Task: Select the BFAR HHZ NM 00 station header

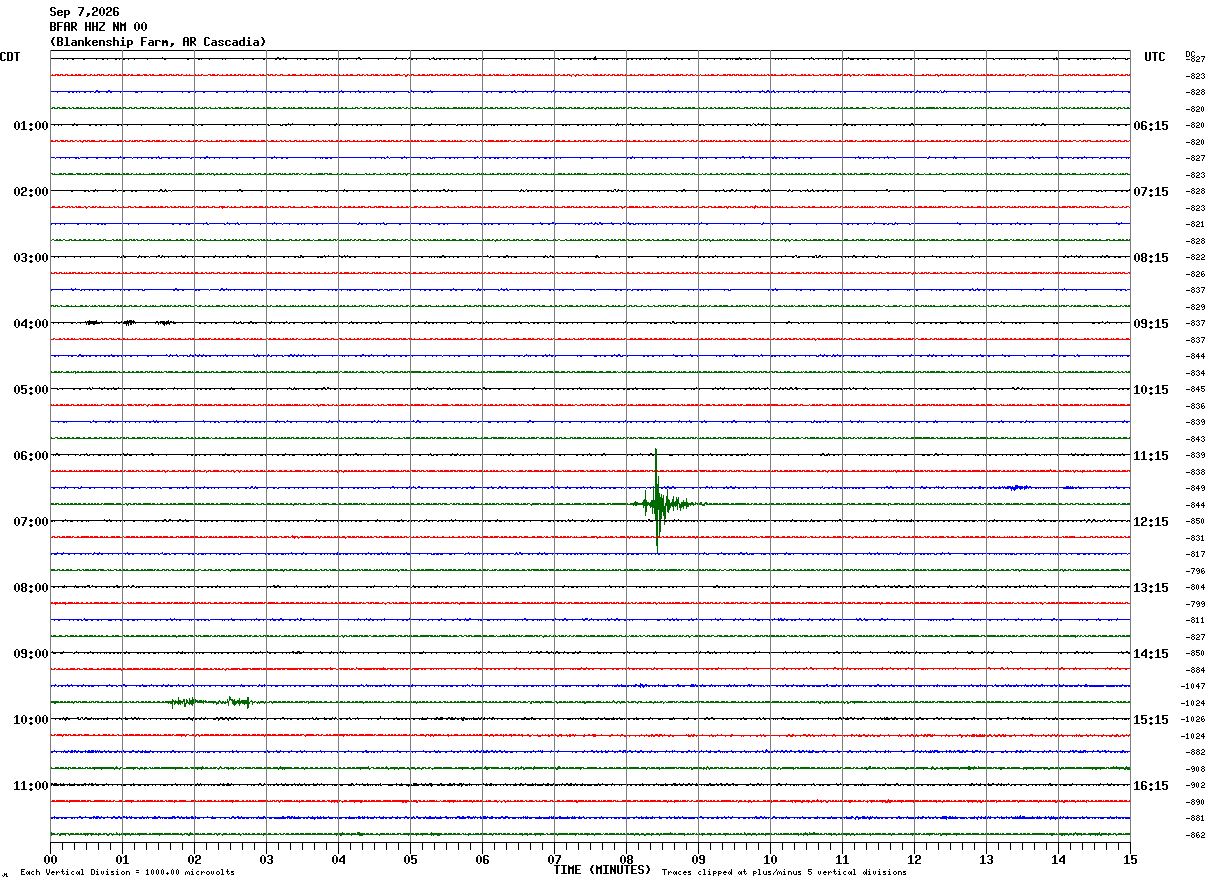Action: click(98, 27)
